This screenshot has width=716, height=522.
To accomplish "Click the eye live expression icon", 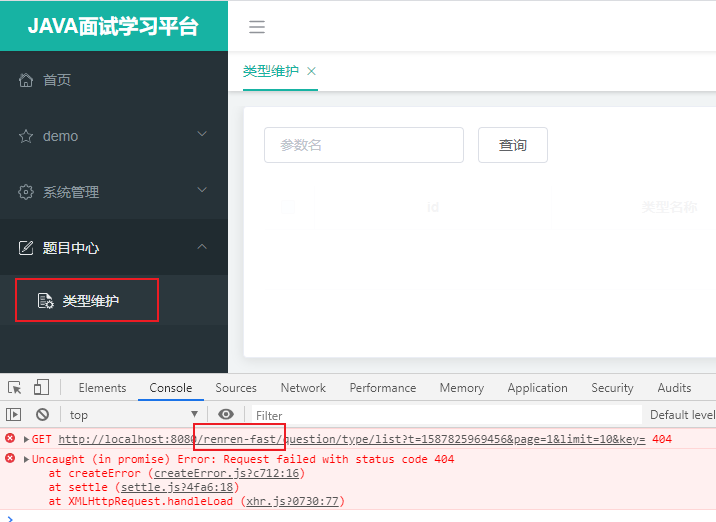I will pyautogui.click(x=226, y=414).
